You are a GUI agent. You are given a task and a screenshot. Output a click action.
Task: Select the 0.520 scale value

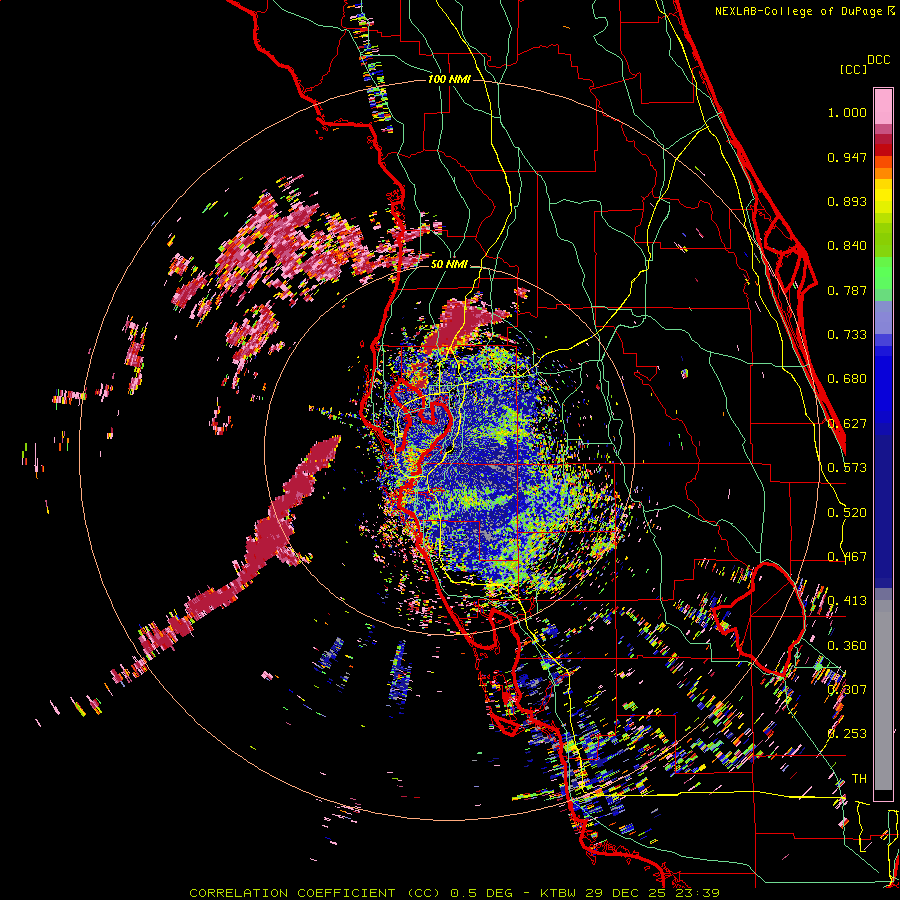847,513
